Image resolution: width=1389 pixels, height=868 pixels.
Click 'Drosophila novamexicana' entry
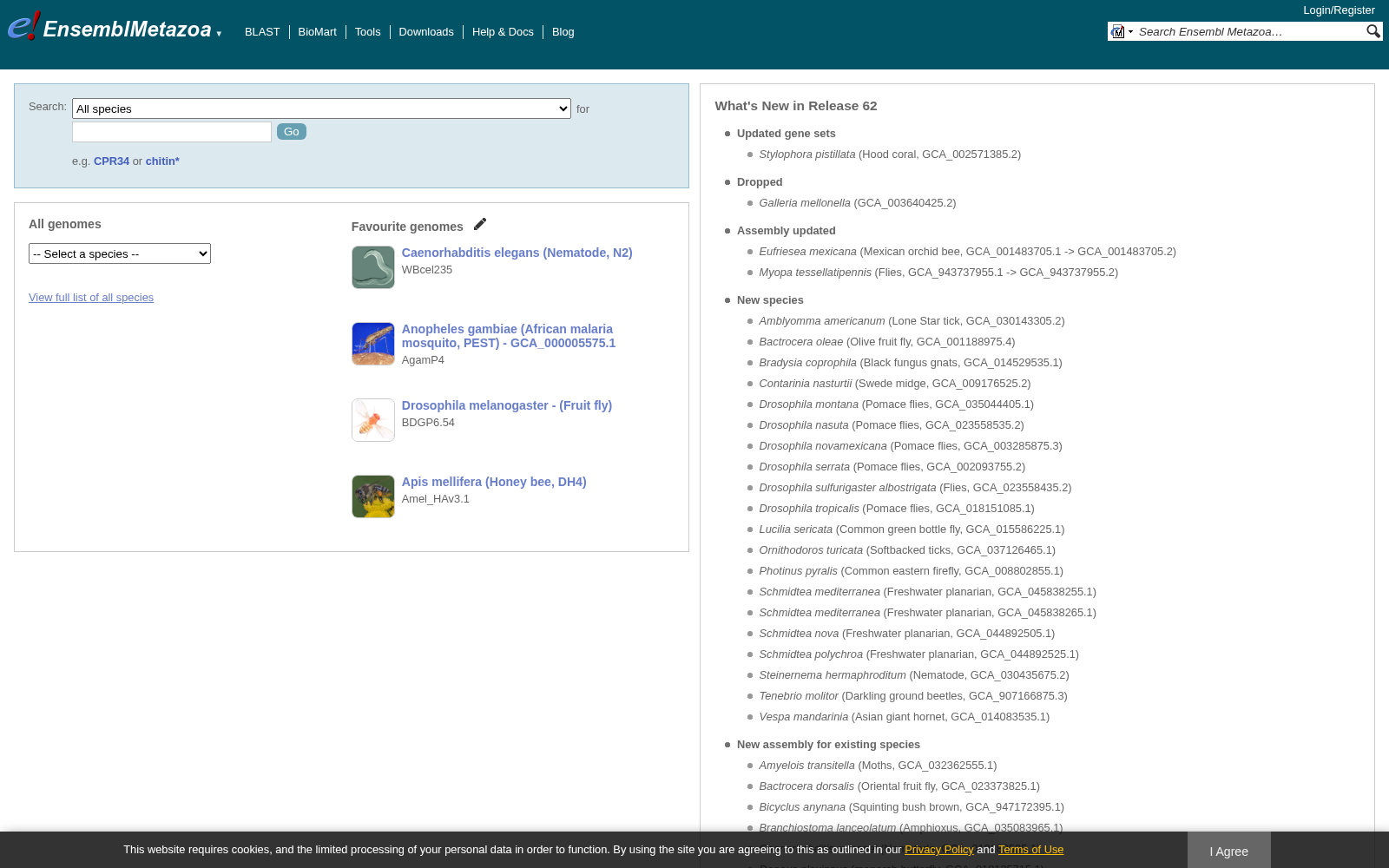(911, 446)
